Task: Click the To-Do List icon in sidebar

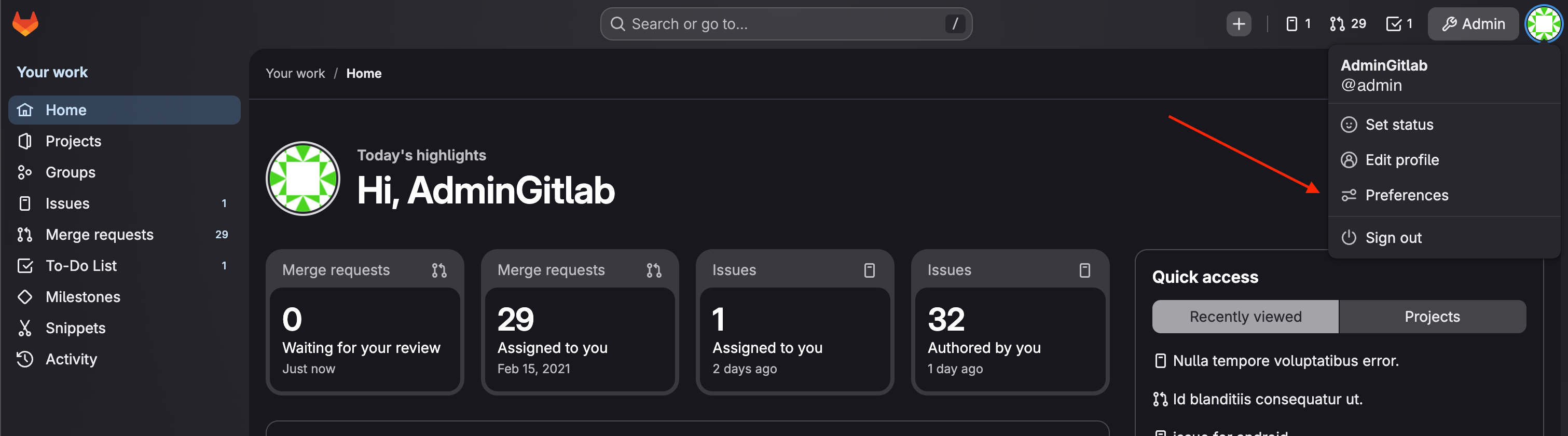Action: [x=25, y=266]
